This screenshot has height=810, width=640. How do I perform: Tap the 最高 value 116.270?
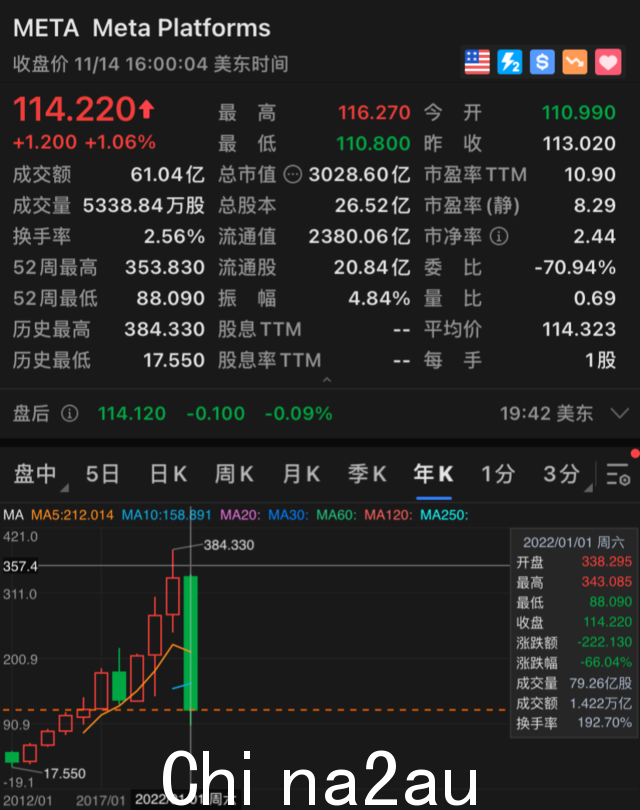click(374, 113)
